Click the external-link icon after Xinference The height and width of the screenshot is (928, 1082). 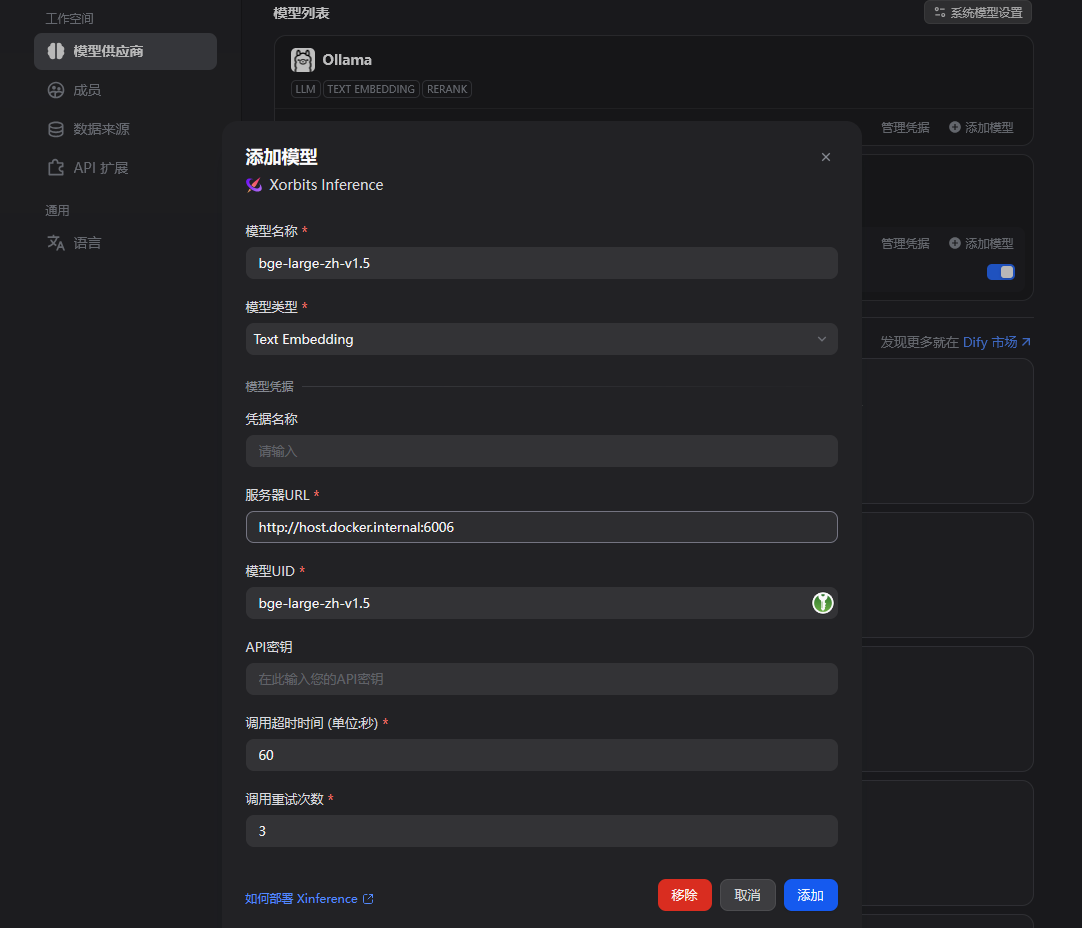(368, 898)
